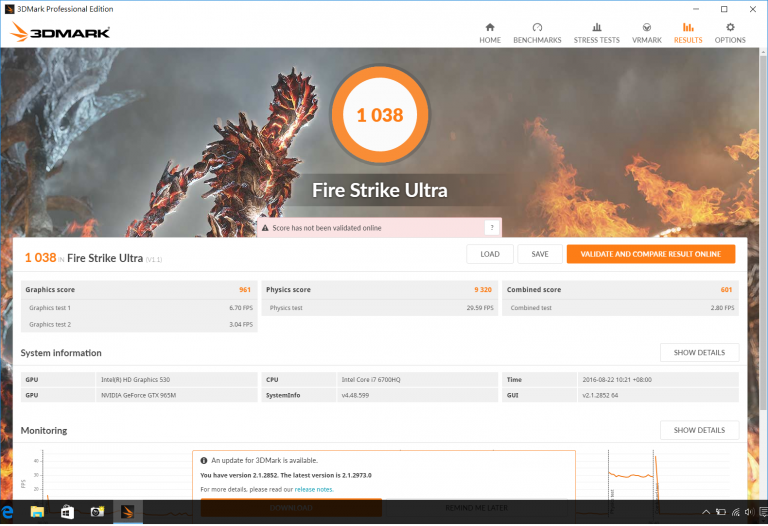Click the window title bar app icon
The height and width of the screenshot is (526, 768).
(9, 9)
